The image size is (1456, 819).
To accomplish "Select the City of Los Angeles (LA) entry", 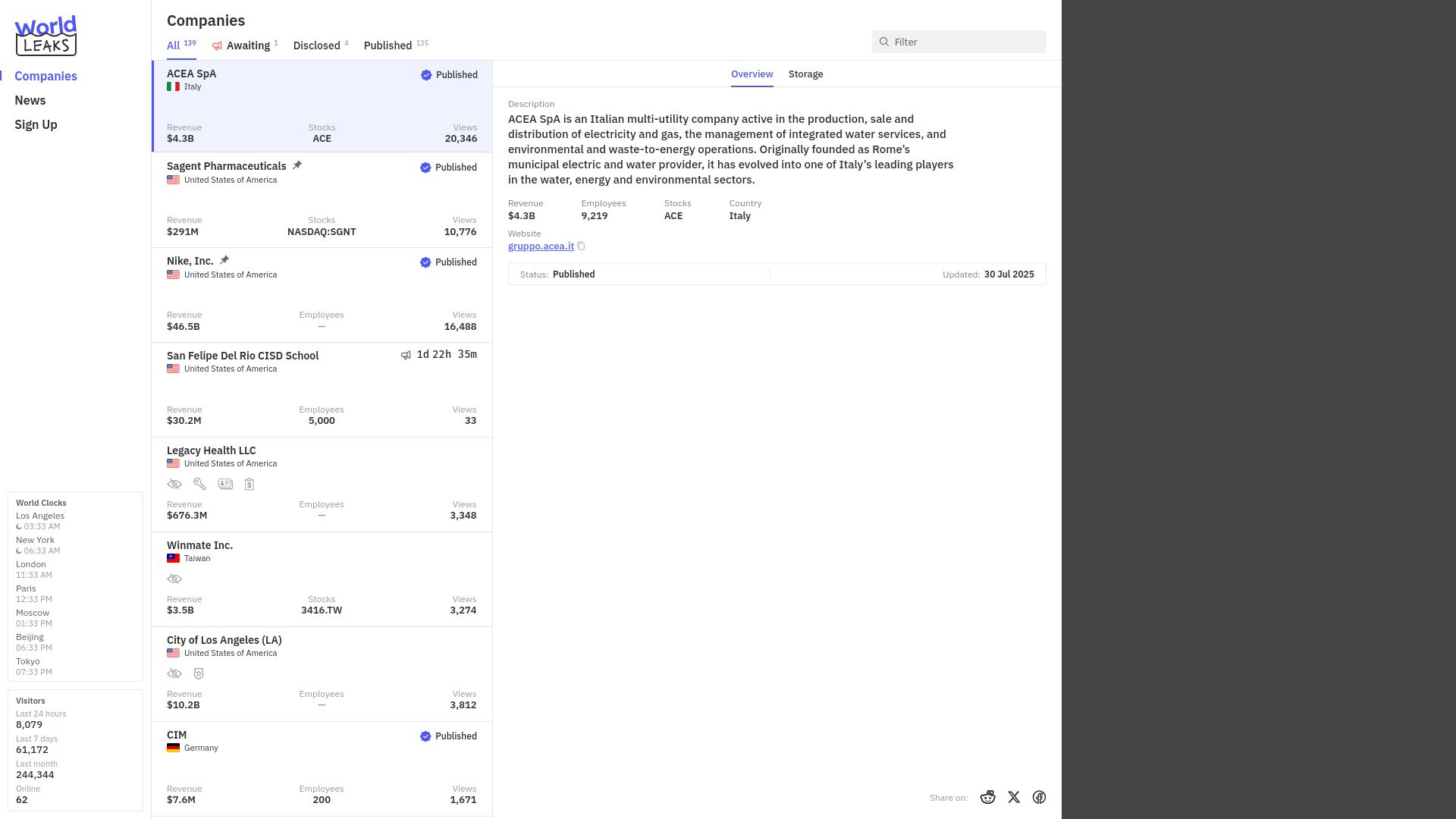I will (x=322, y=674).
